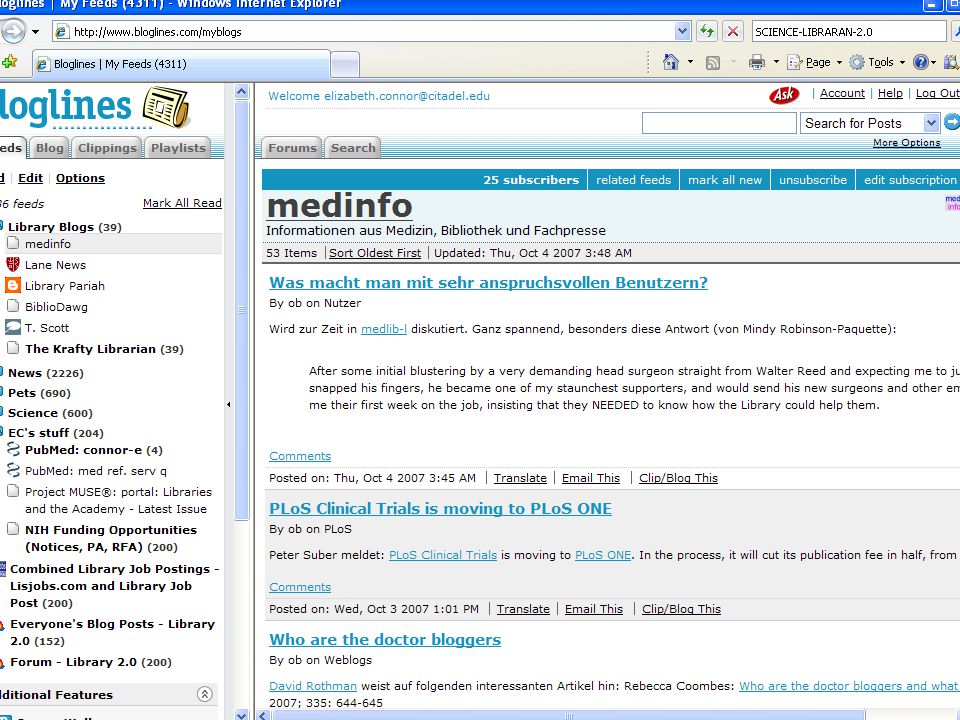Image resolution: width=960 pixels, height=720 pixels.
Task: Click the medlib-l link in post
Action: click(x=384, y=329)
